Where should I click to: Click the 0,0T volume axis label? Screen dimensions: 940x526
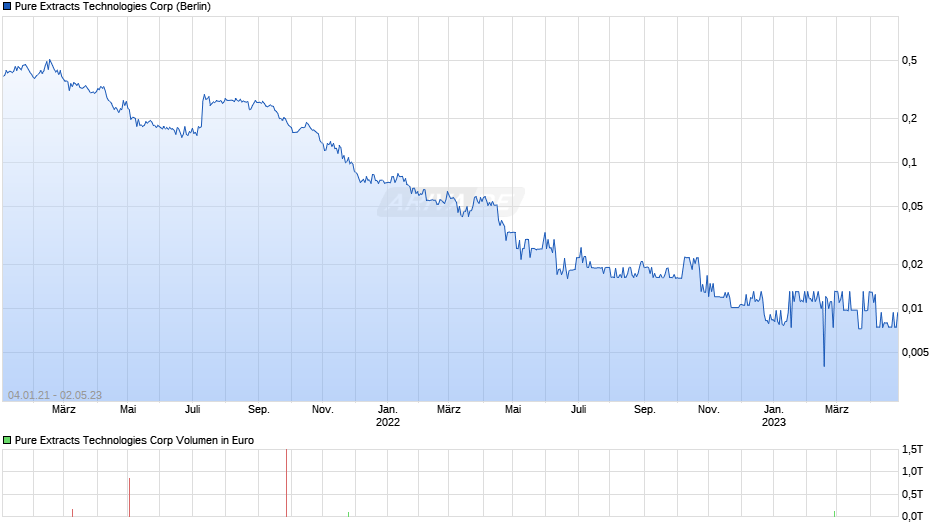[x=912, y=516]
